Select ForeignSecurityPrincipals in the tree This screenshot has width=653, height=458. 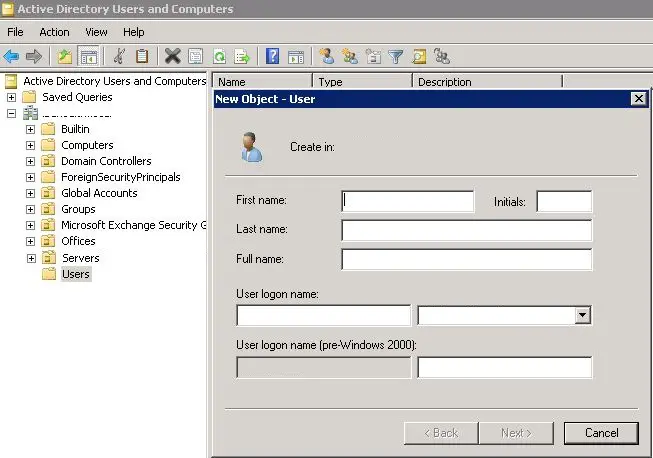click(x=121, y=177)
